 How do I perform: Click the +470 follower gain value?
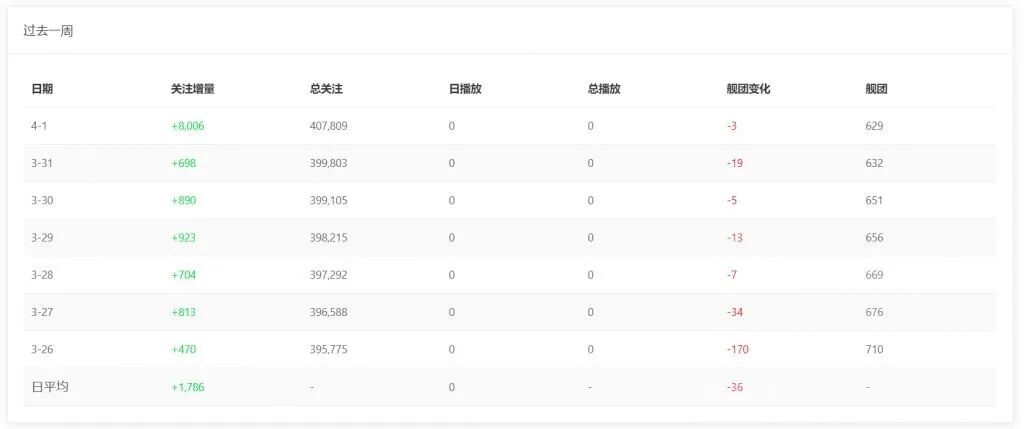(x=184, y=349)
